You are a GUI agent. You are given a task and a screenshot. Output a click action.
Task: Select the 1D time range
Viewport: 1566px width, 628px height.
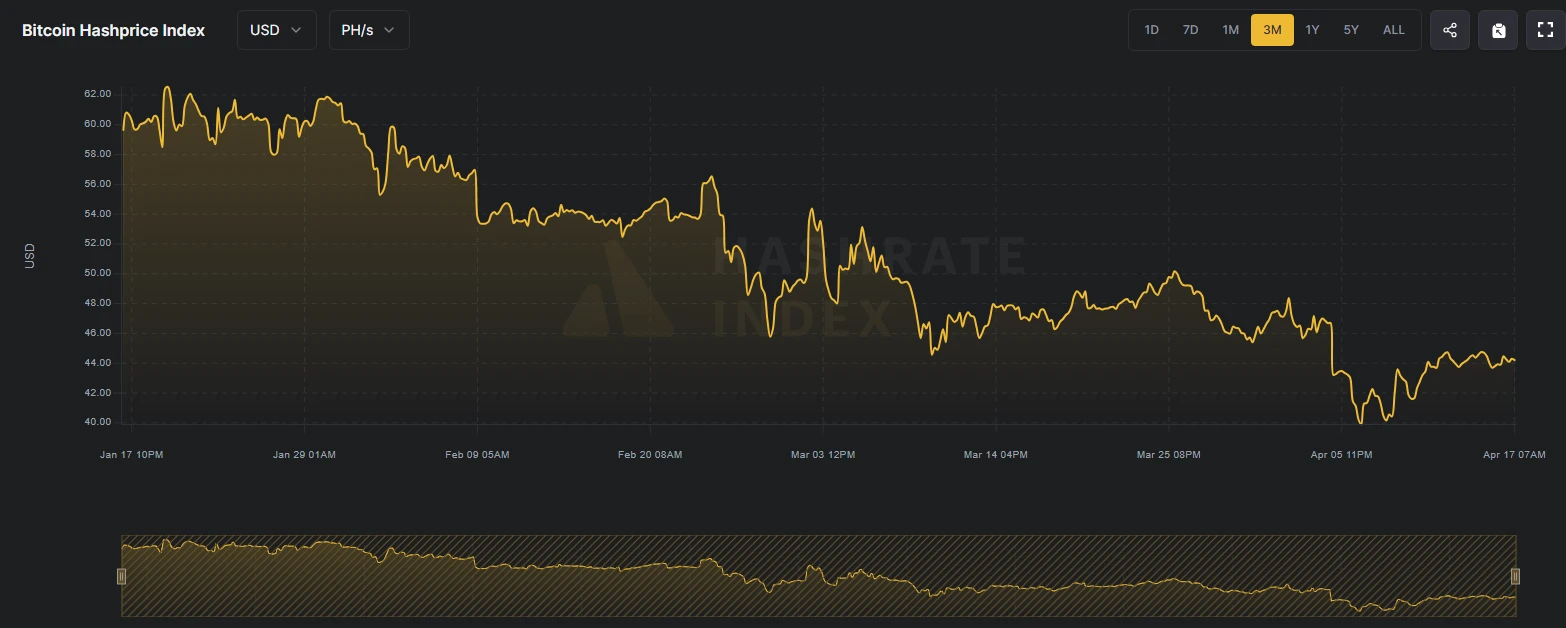pyautogui.click(x=1151, y=30)
